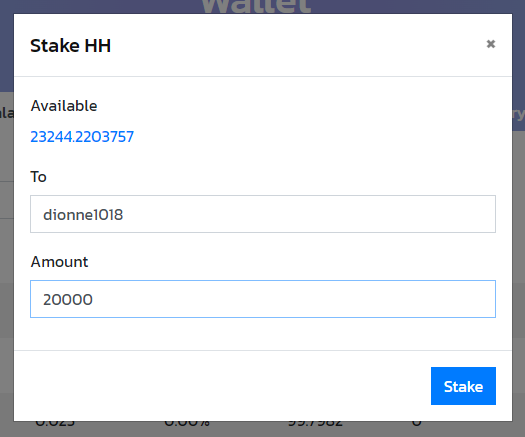This screenshot has width=525, height=437.
Task: Focus the To field containing dionne1018
Action: (x=263, y=214)
